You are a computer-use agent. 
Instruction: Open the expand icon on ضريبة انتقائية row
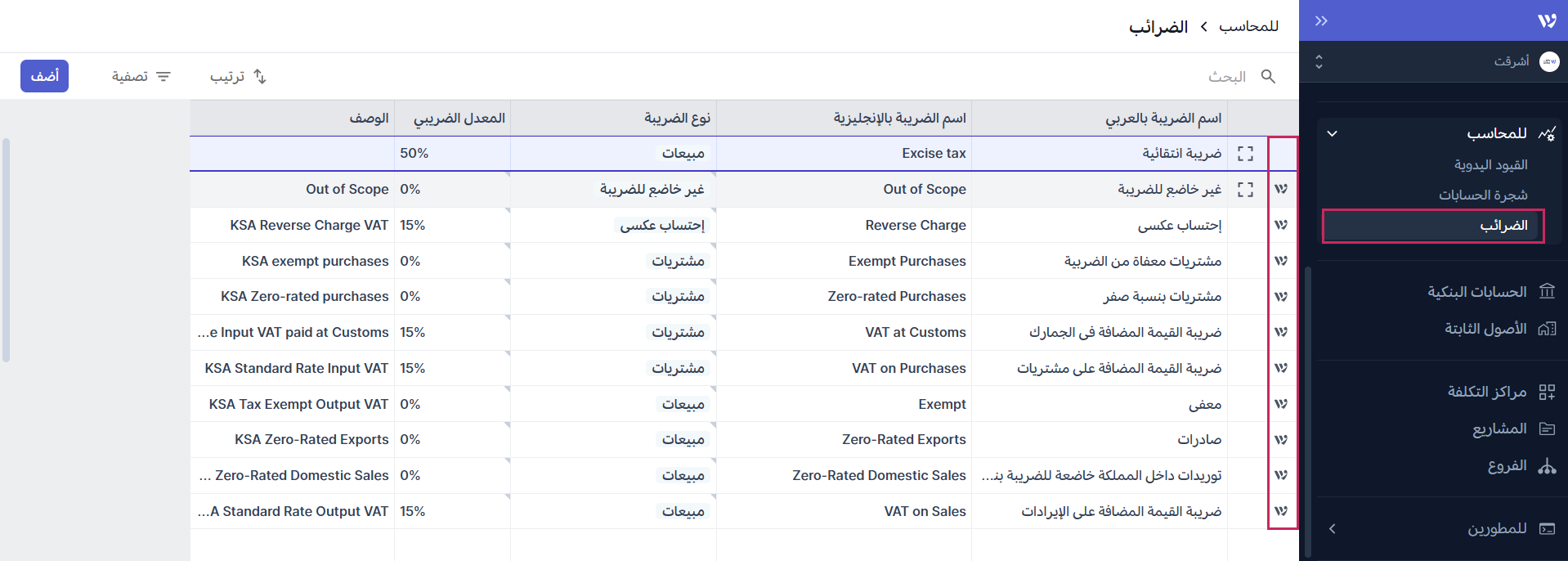click(1245, 154)
